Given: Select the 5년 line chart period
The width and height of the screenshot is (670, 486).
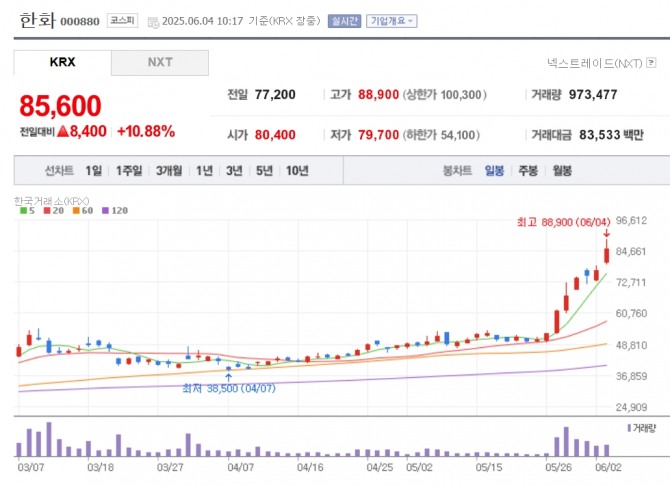Looking at the screenshot, I should pyautogui.click(x=264, y=171).
